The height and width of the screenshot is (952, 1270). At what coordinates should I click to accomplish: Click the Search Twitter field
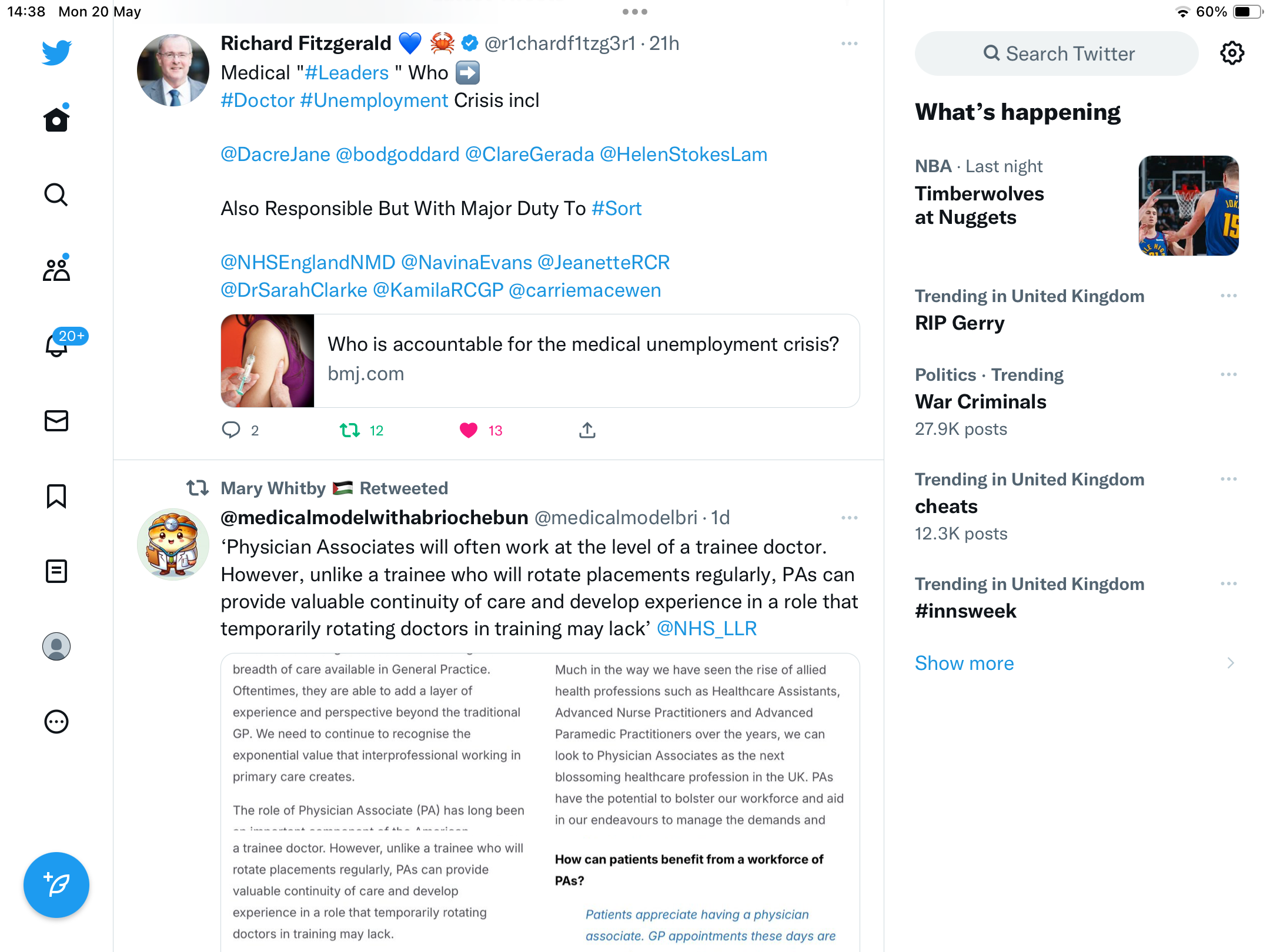tap(1057, 53)
